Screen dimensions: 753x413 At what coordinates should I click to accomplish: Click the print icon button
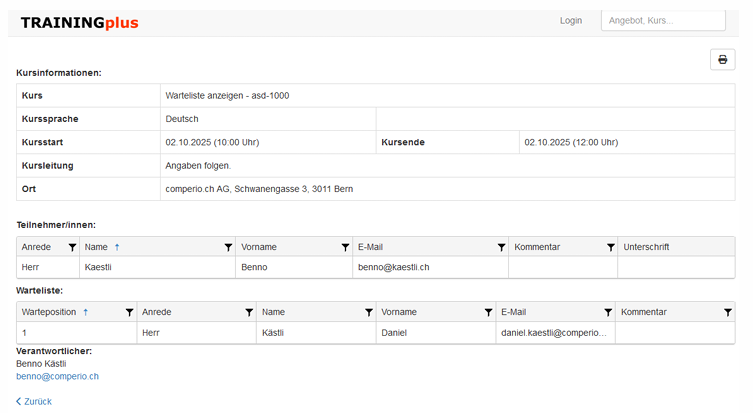(x=722, y=60)
